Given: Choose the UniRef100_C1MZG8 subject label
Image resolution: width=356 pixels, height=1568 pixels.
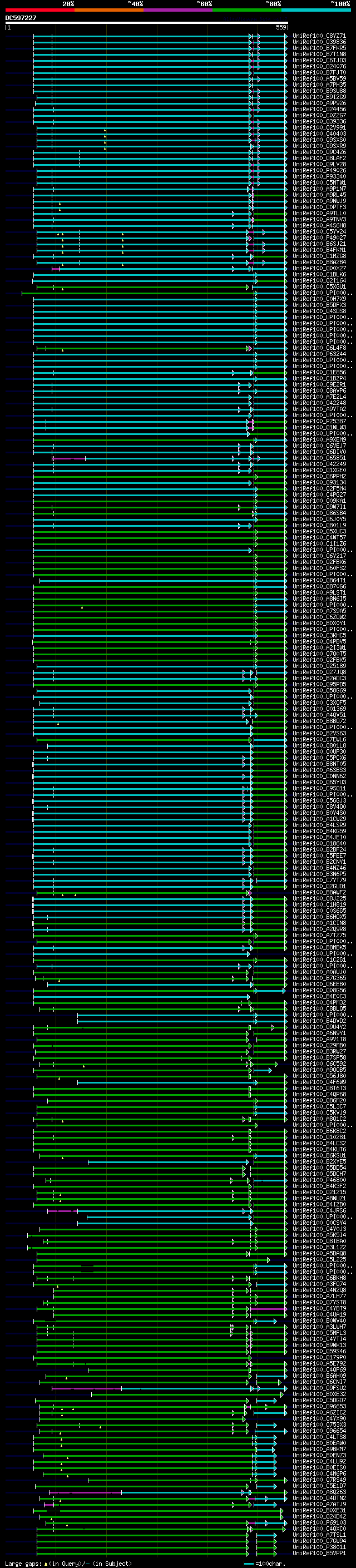Looking at the screenshot, I should (x=319, y=256).
